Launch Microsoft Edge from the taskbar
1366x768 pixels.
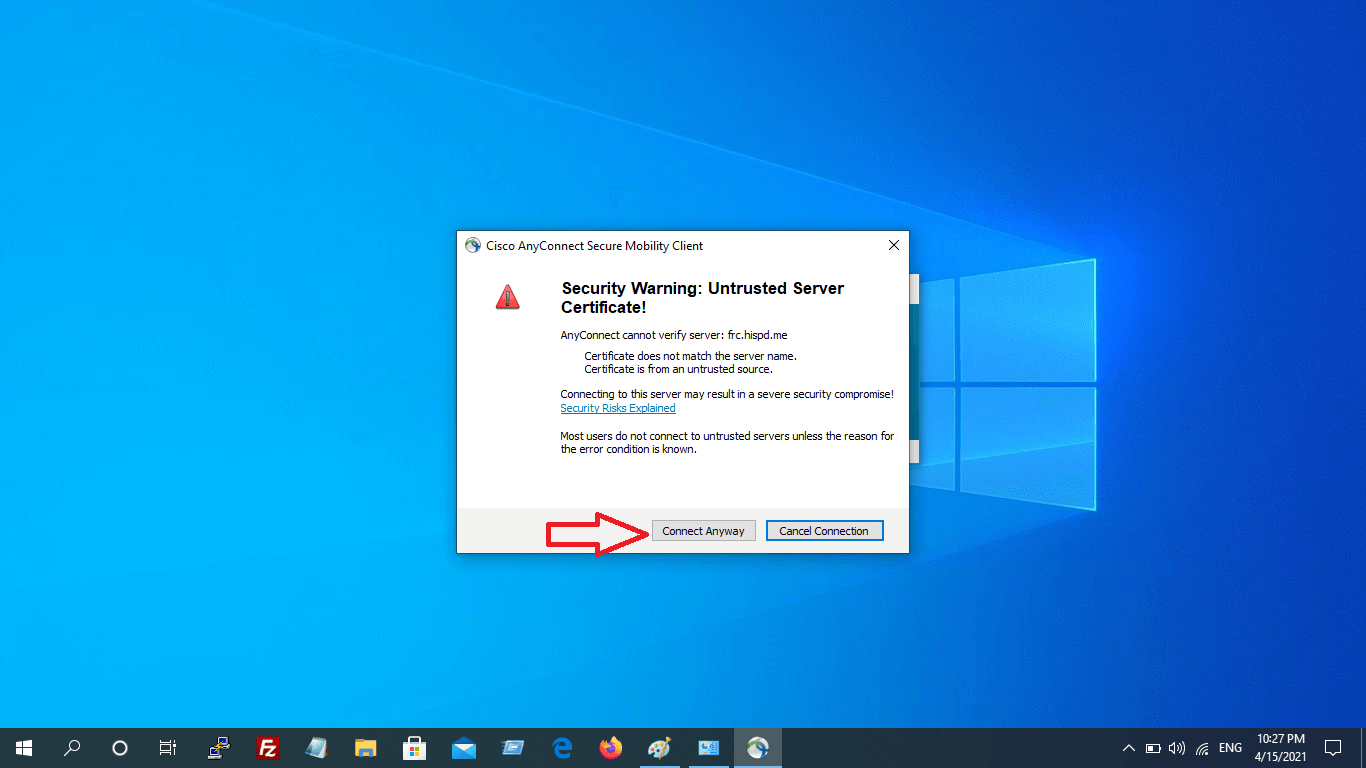pos(562,747)
